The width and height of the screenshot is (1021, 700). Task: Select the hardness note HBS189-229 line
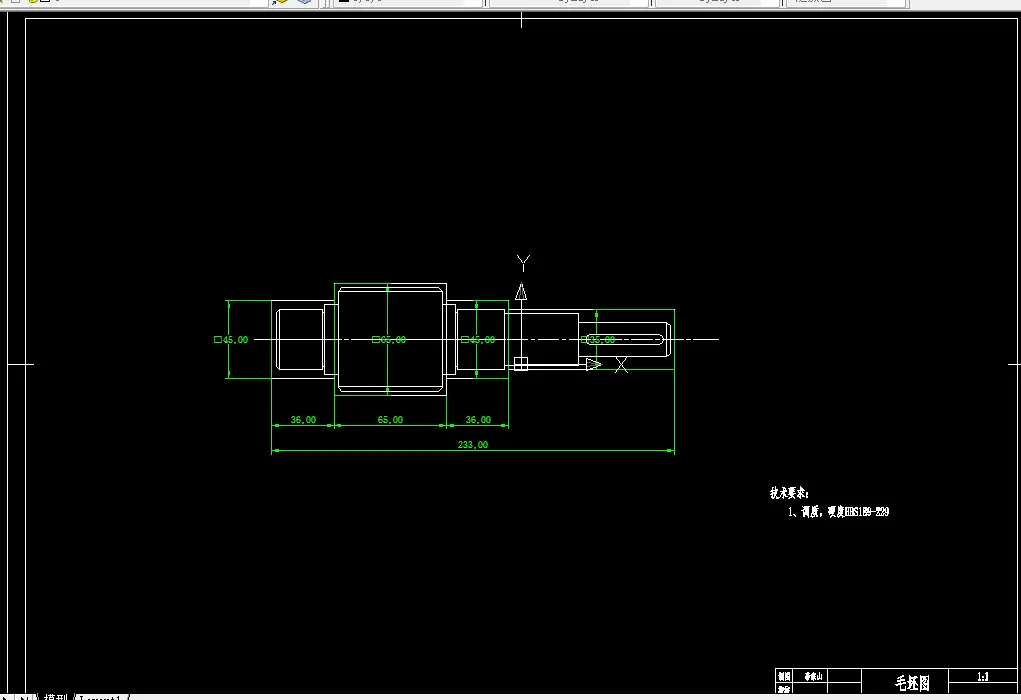(839, 512)
